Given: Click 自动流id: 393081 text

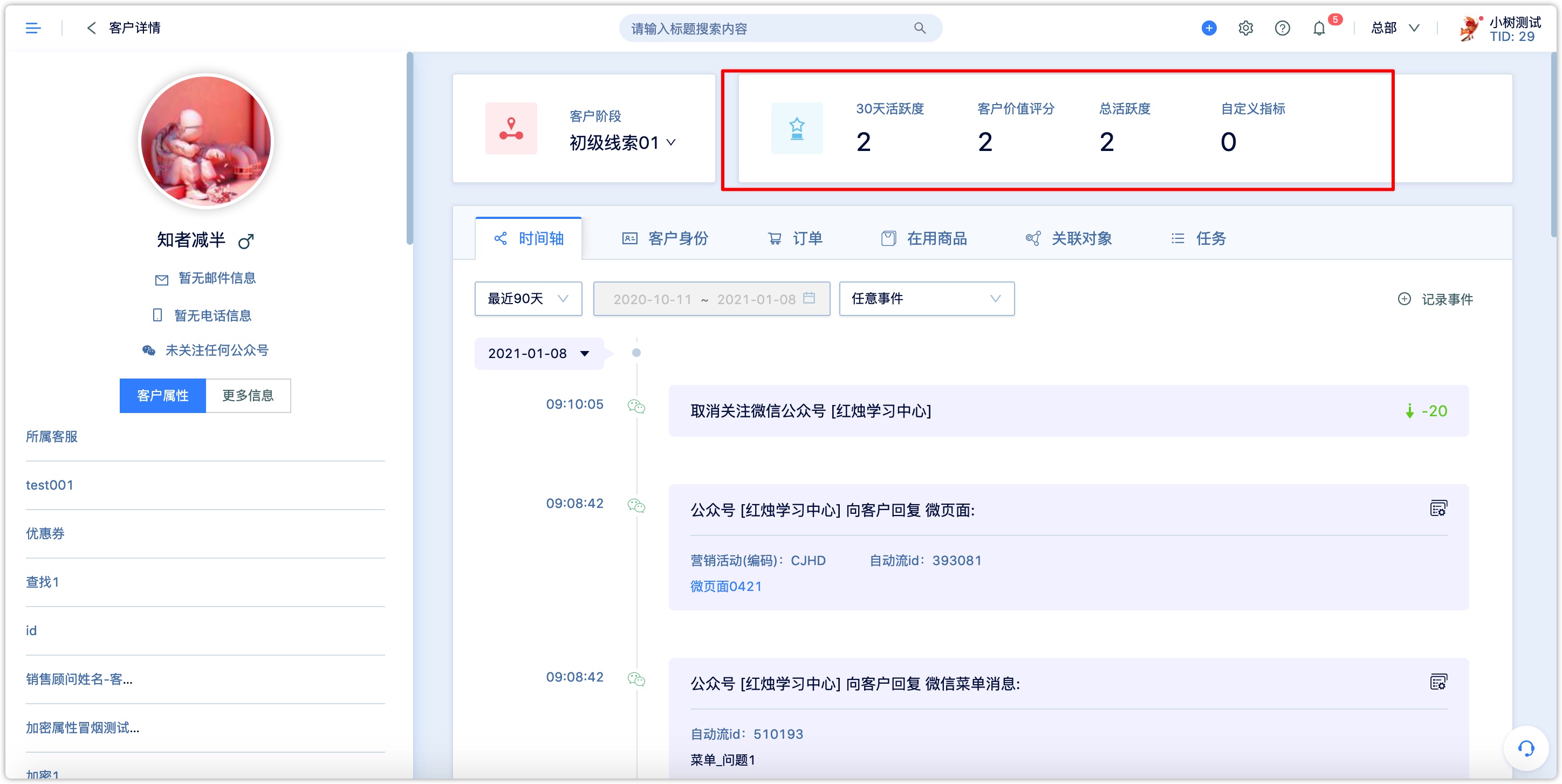Looking at the screenshot, I should 926,560.
